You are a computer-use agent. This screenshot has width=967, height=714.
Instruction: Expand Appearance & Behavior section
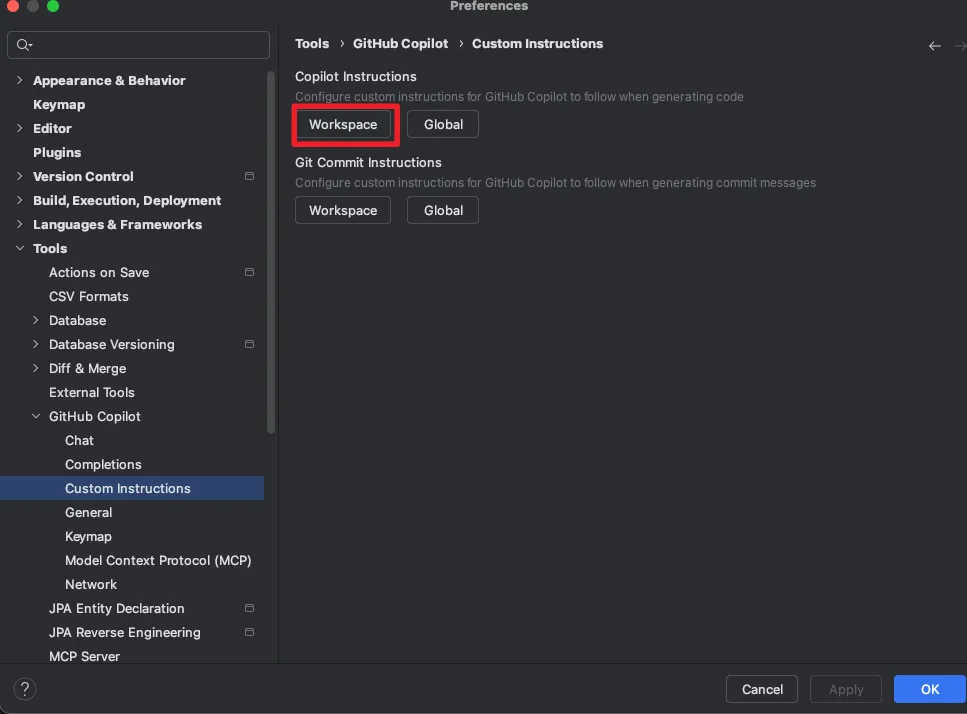[20, 81]
